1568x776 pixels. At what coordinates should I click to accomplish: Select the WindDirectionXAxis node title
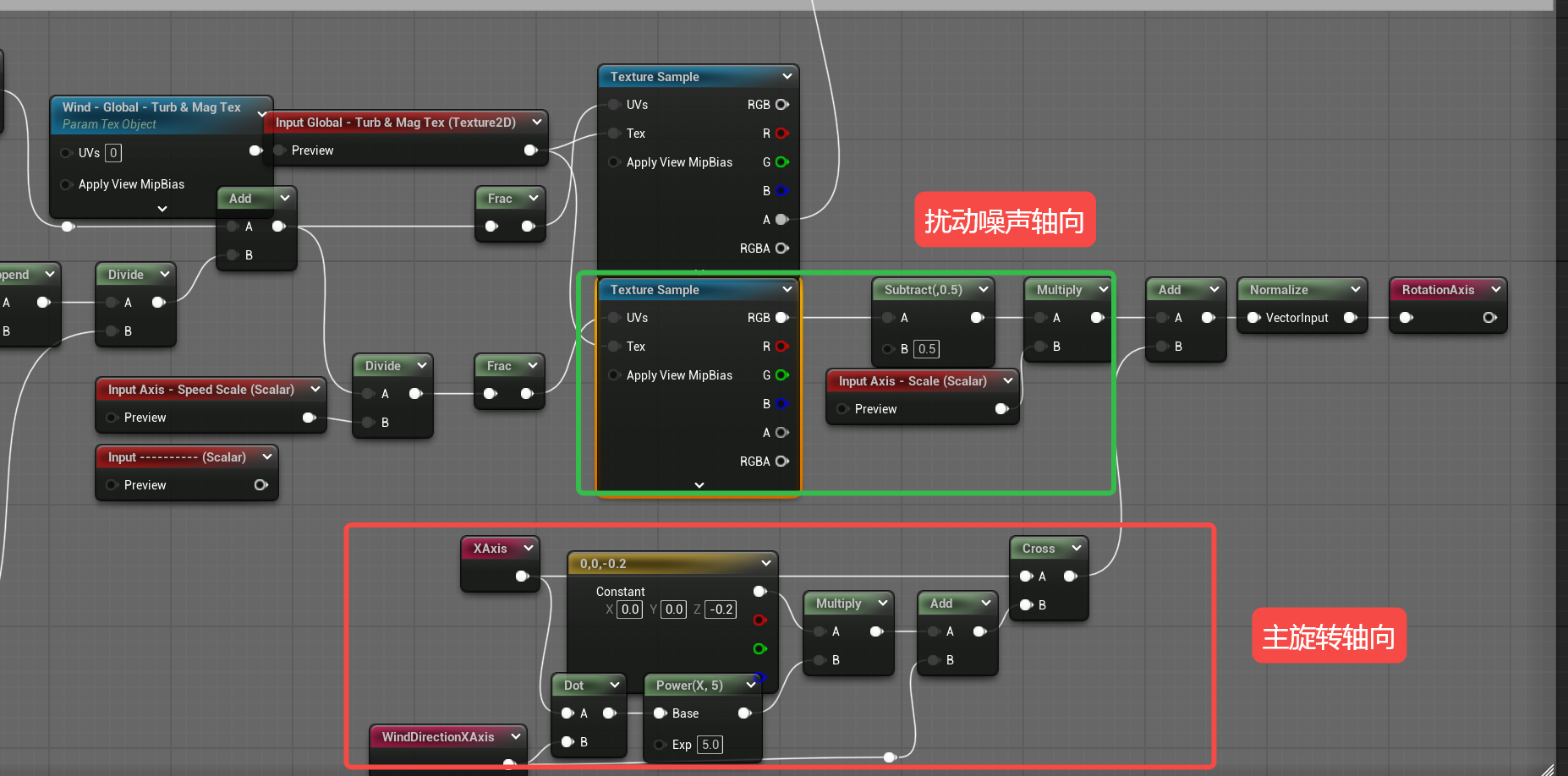pyautogui.click(x=437, y=737)
